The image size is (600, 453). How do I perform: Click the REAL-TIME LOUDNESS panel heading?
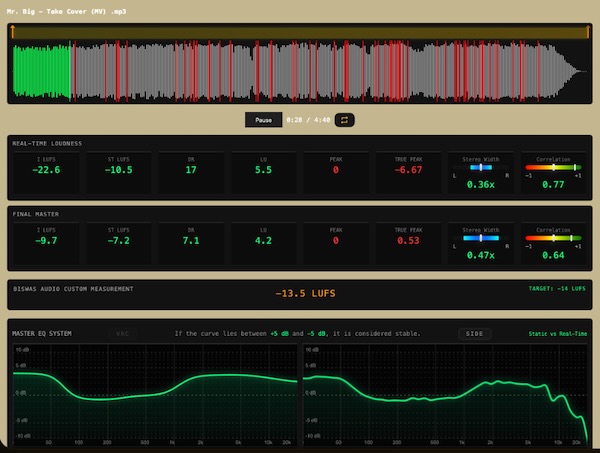tap(47, 143)
